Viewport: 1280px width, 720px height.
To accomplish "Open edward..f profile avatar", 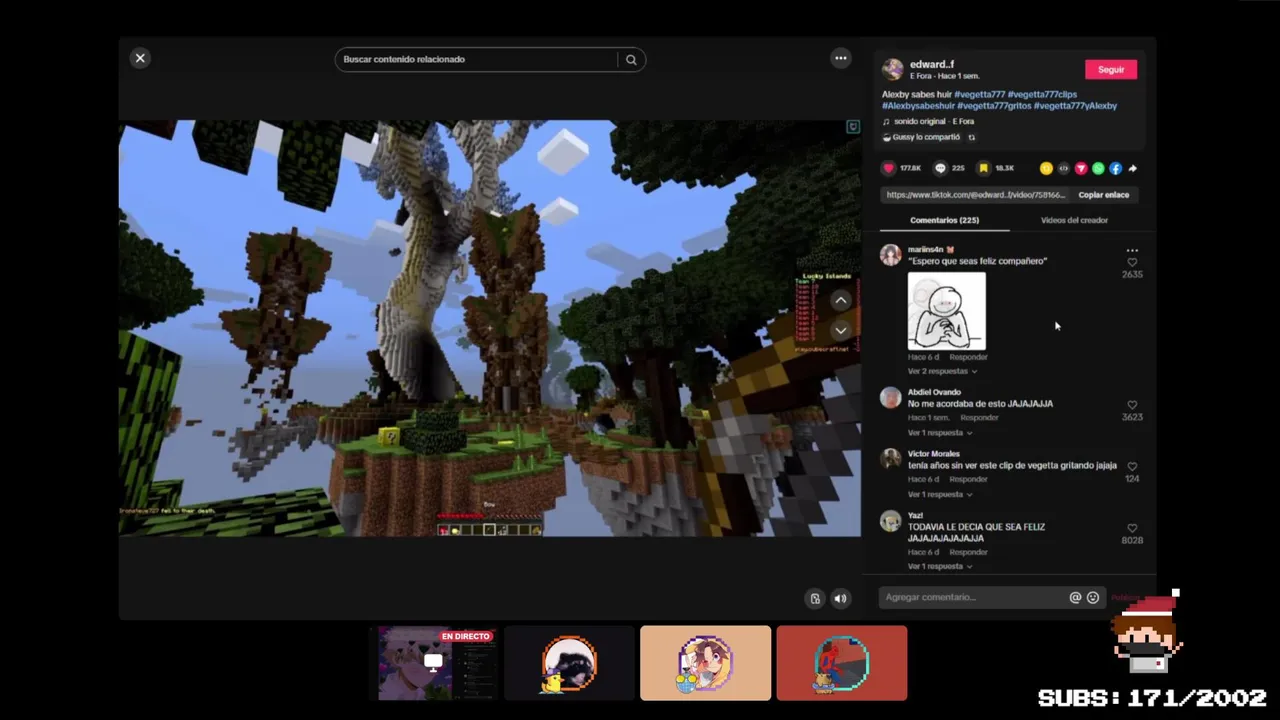I will coord(893,69).
